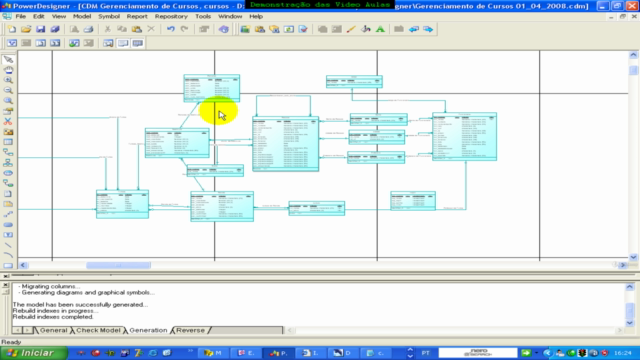
Task: Click the PowerDesigner 'P.' taskbar button
Action: pos(279,353)
